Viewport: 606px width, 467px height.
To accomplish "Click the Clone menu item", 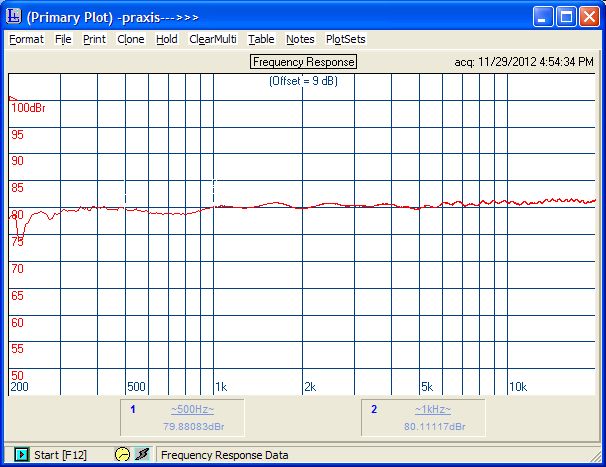I will click(x=131, y=39).
